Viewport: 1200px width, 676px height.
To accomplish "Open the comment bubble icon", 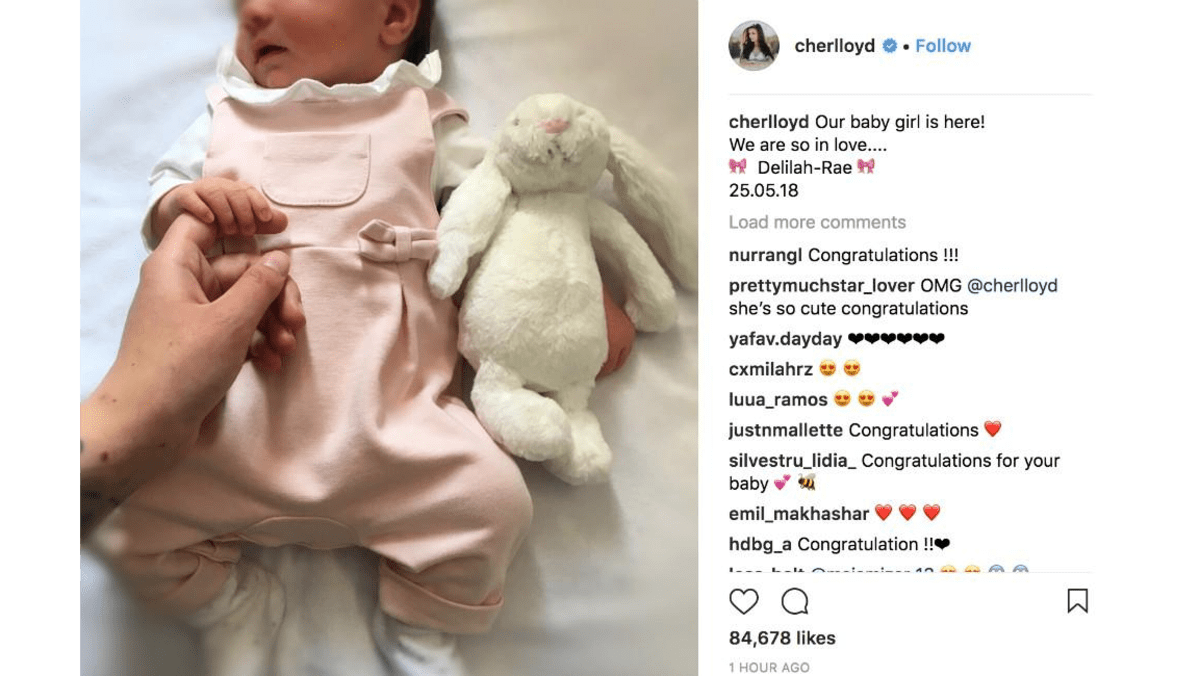I will click(x=795, y=601).
